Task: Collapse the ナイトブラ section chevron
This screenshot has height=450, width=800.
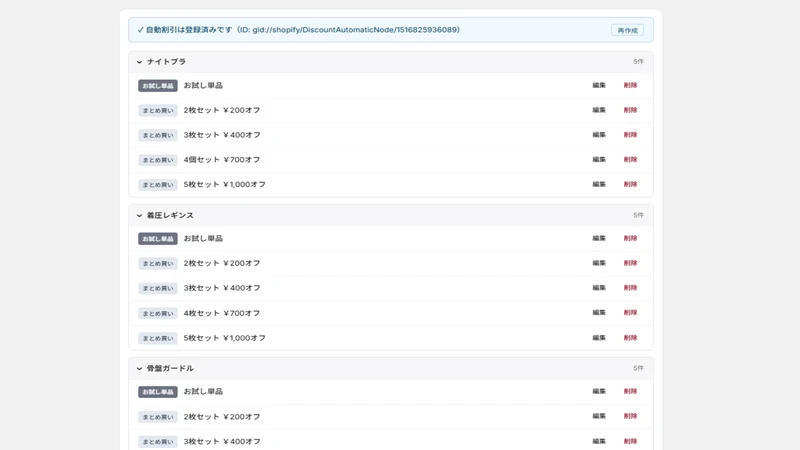Action: 139,62
